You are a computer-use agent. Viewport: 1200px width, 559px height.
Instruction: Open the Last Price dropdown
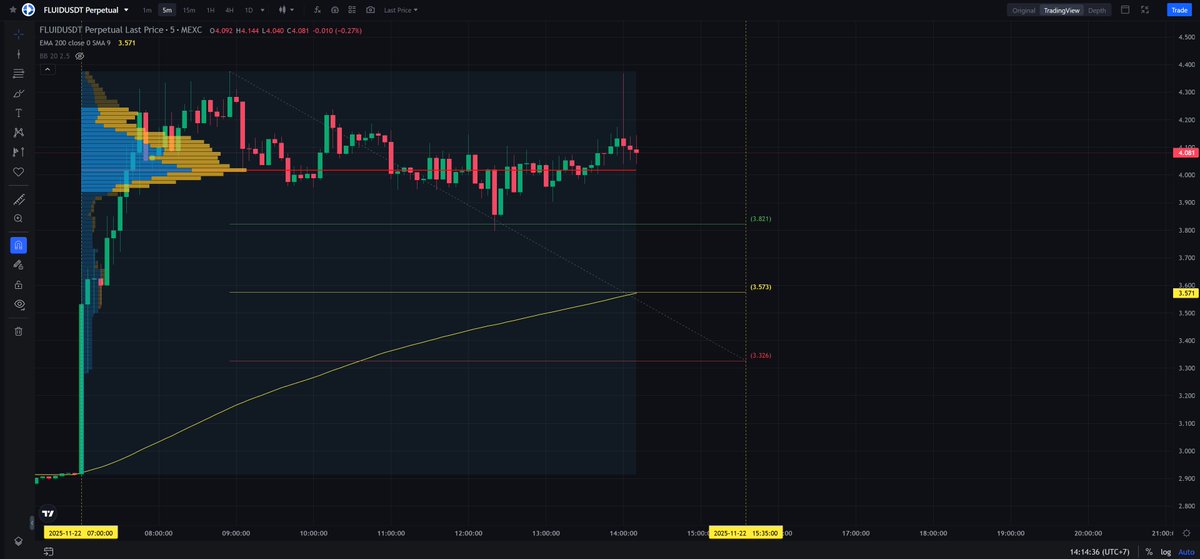(401, 10)
